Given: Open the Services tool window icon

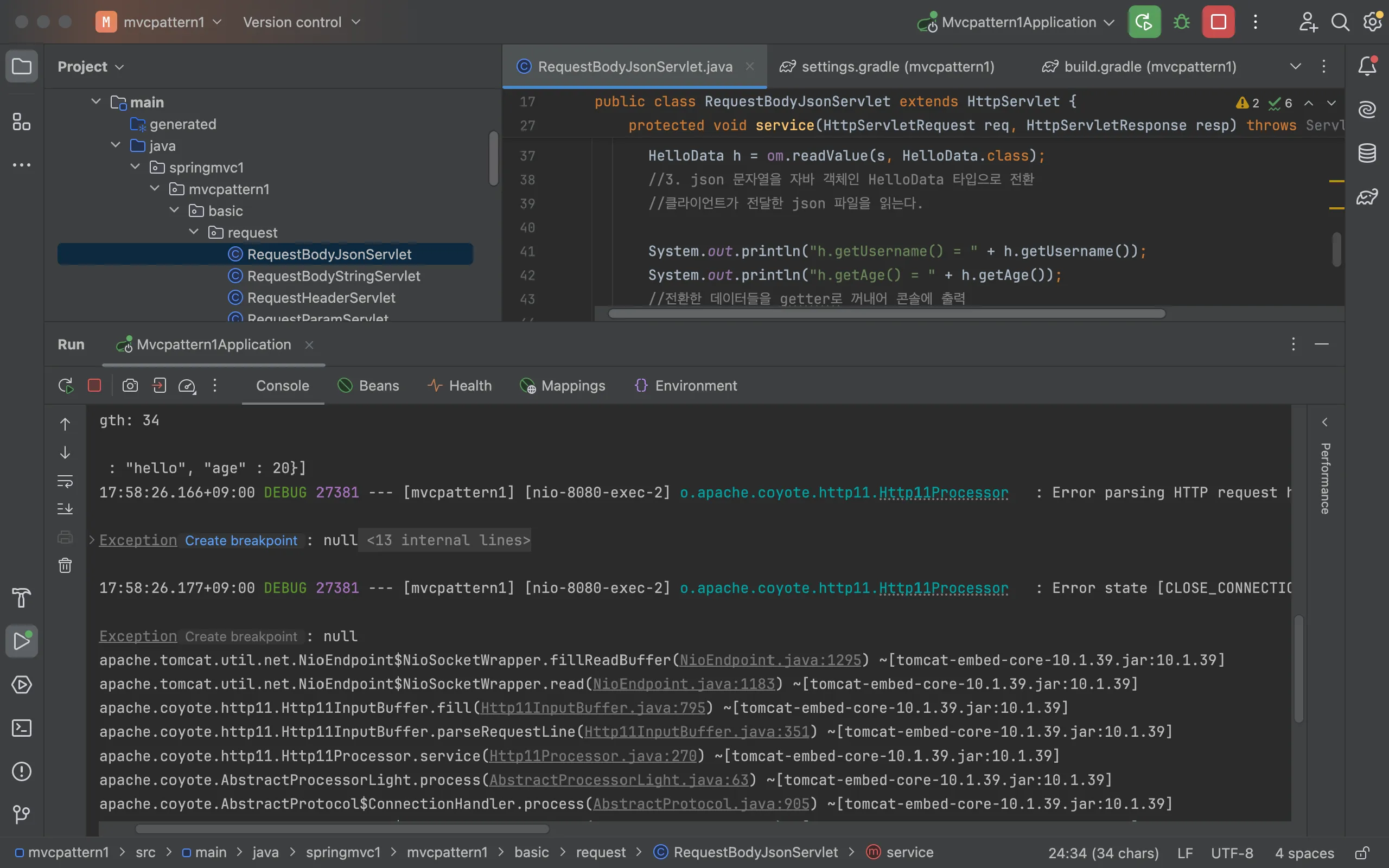Looking at the screenshot, I should [22, 684].
